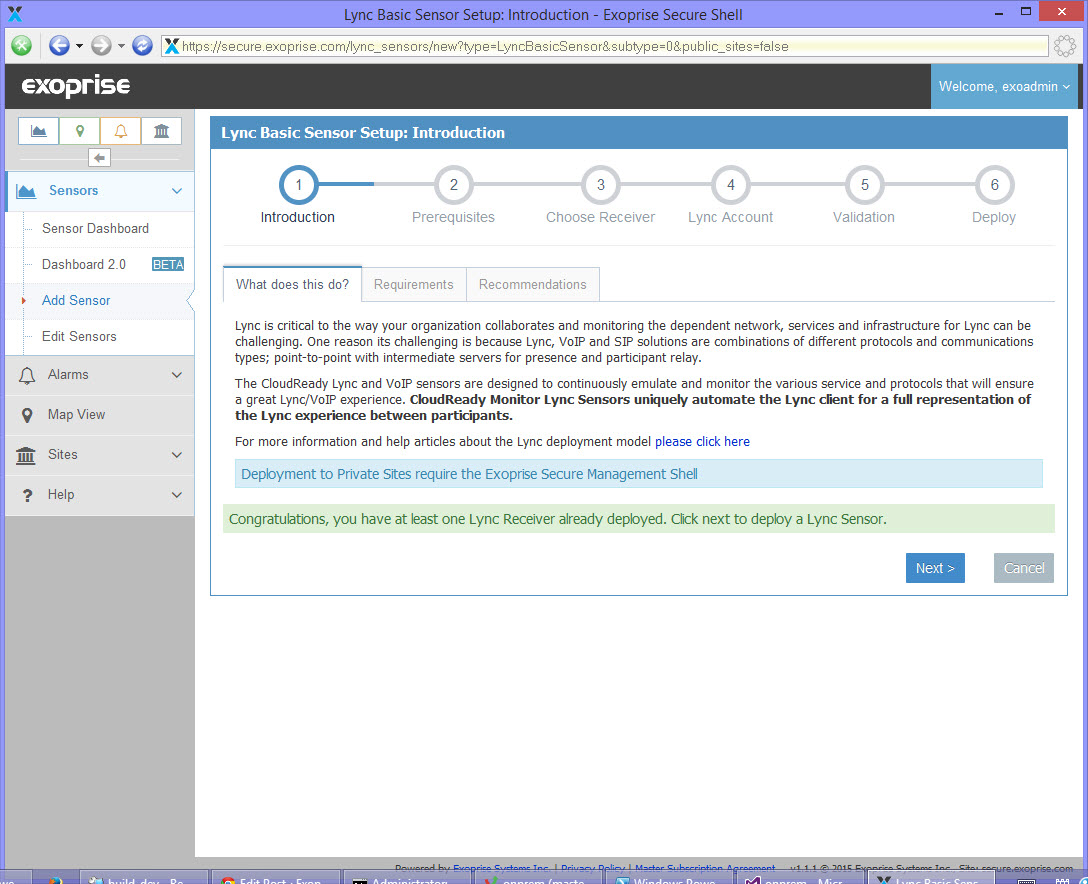Select wizard step 4 Lync Account
This screenshot has width=1088, height=884.
point(731,185)
